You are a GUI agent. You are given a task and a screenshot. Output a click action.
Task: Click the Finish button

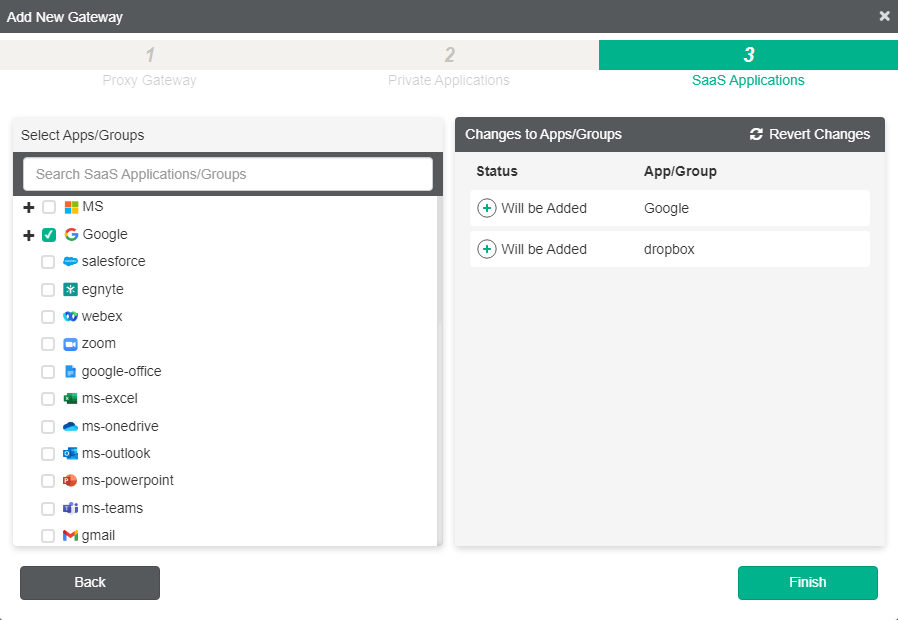(807, 582)
